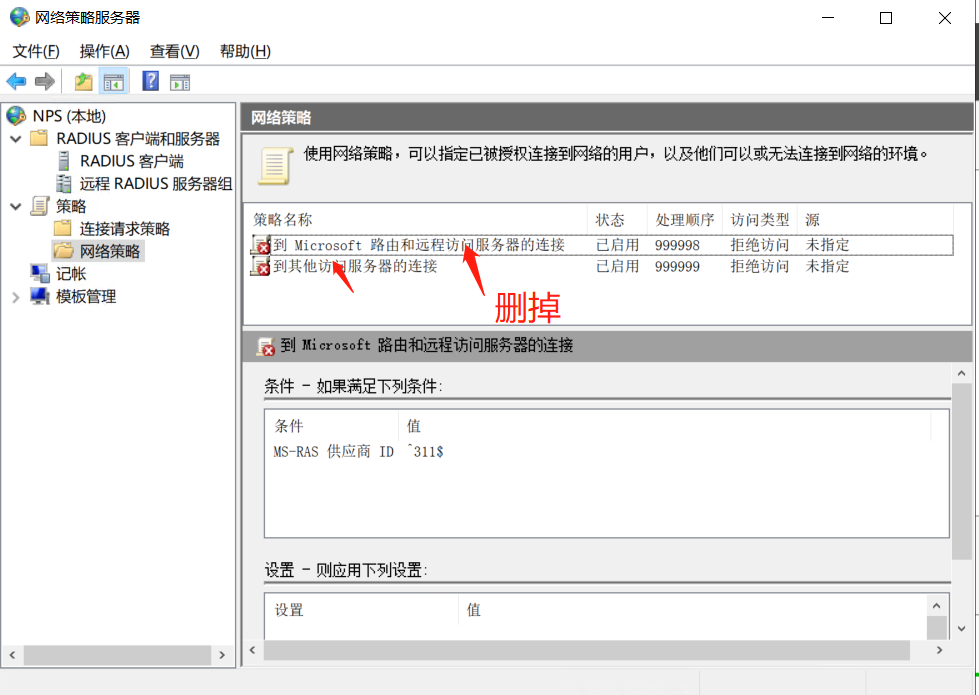
Task: Click the RADIUS 客户端和服务器 folder icon
Action: [39, 137]
